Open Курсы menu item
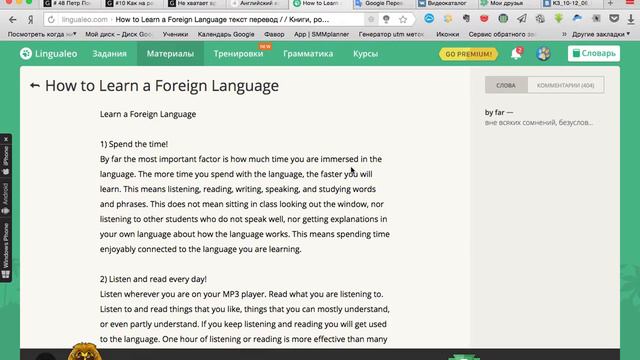The height and width of the screenshot is (360, 640). pyautogui.click(x=365, y=53)
